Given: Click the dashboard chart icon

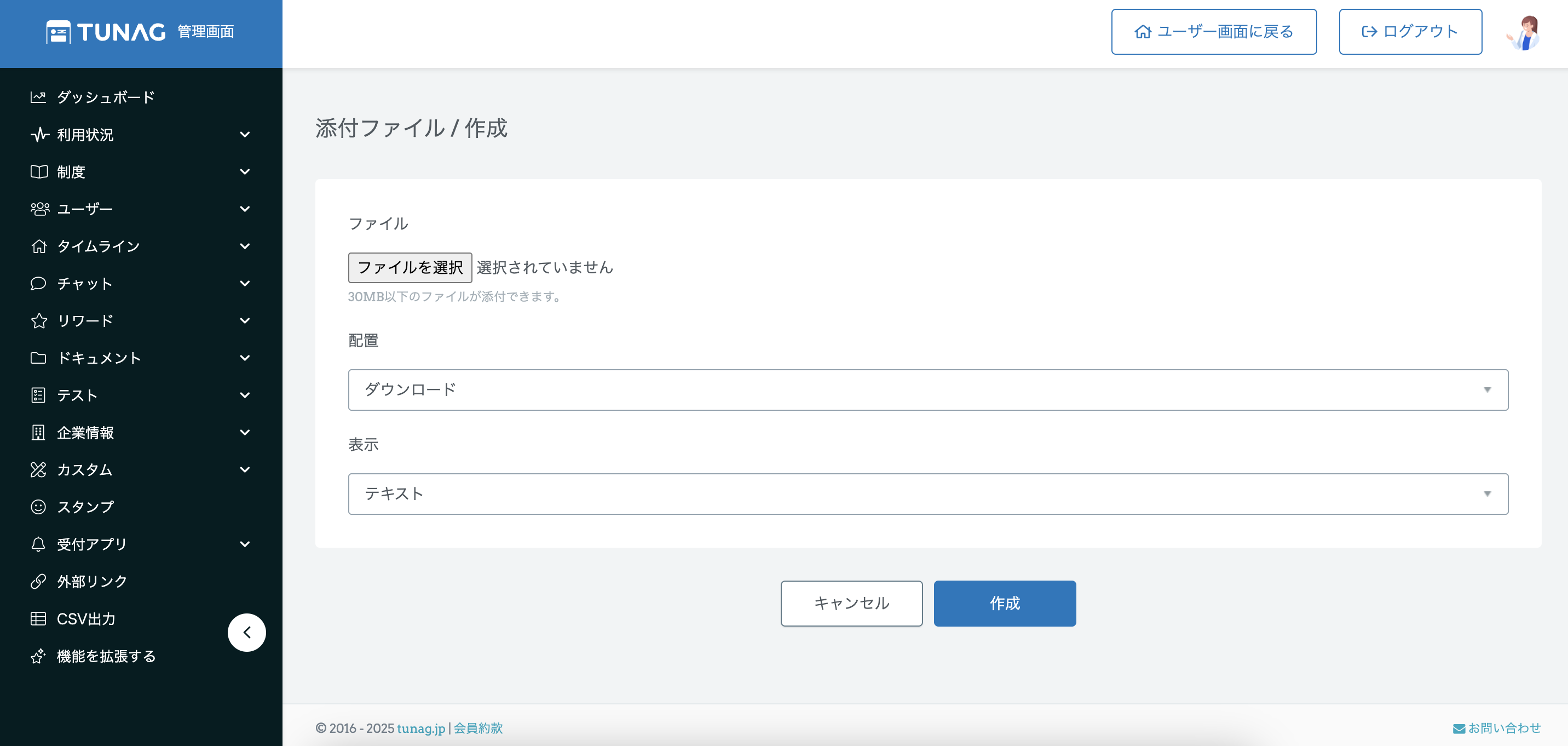Looking at the screenshot, I should 38,97.
